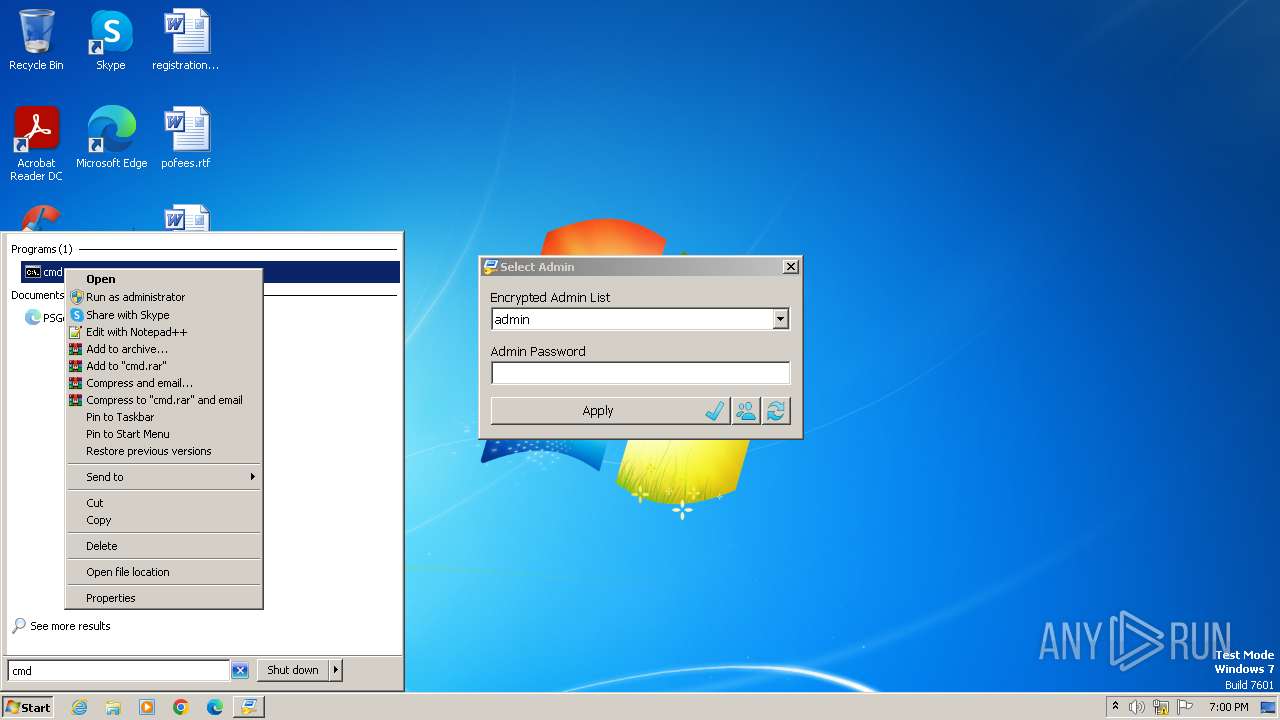The width and height of the screenshot is (1280, 720).
Task: Click the users icon in Select Admin dialog
Action: 746,411
